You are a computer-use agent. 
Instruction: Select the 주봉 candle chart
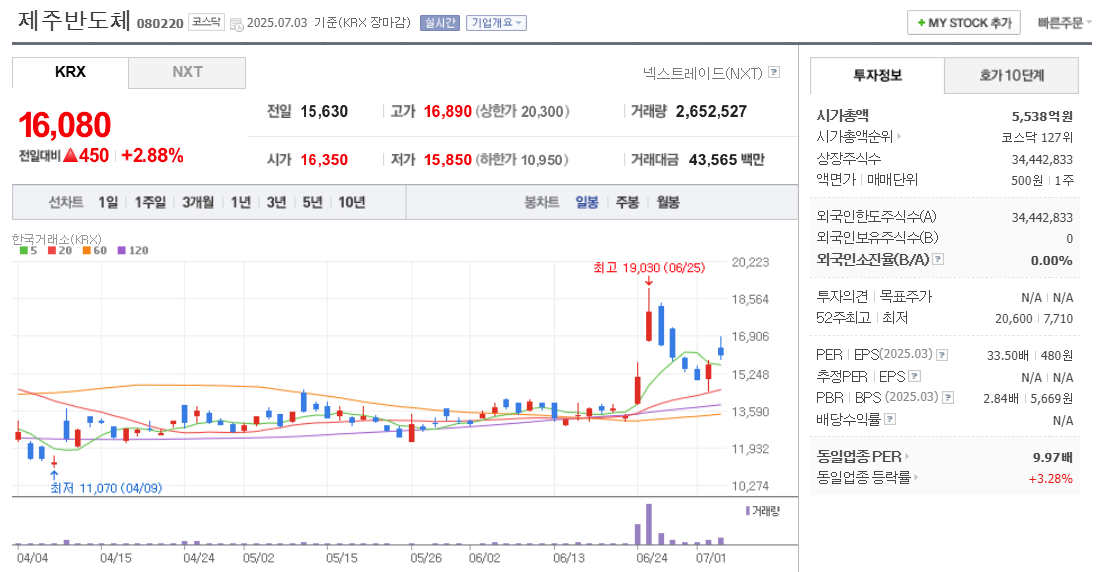point(627,203)
